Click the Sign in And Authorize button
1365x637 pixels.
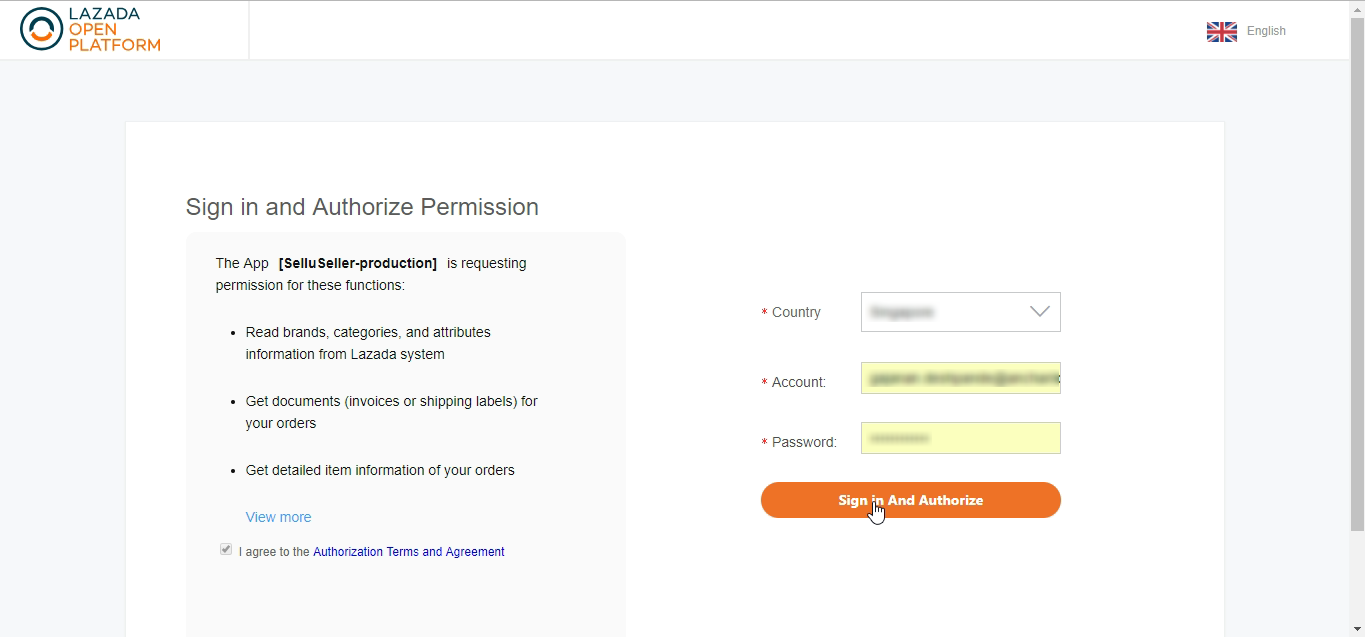click(910, 500)
